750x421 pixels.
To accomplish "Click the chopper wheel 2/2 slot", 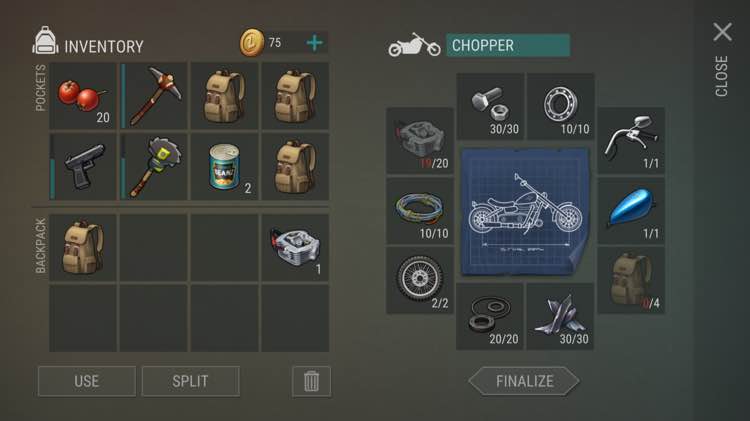I will click(x=419, y=280).
